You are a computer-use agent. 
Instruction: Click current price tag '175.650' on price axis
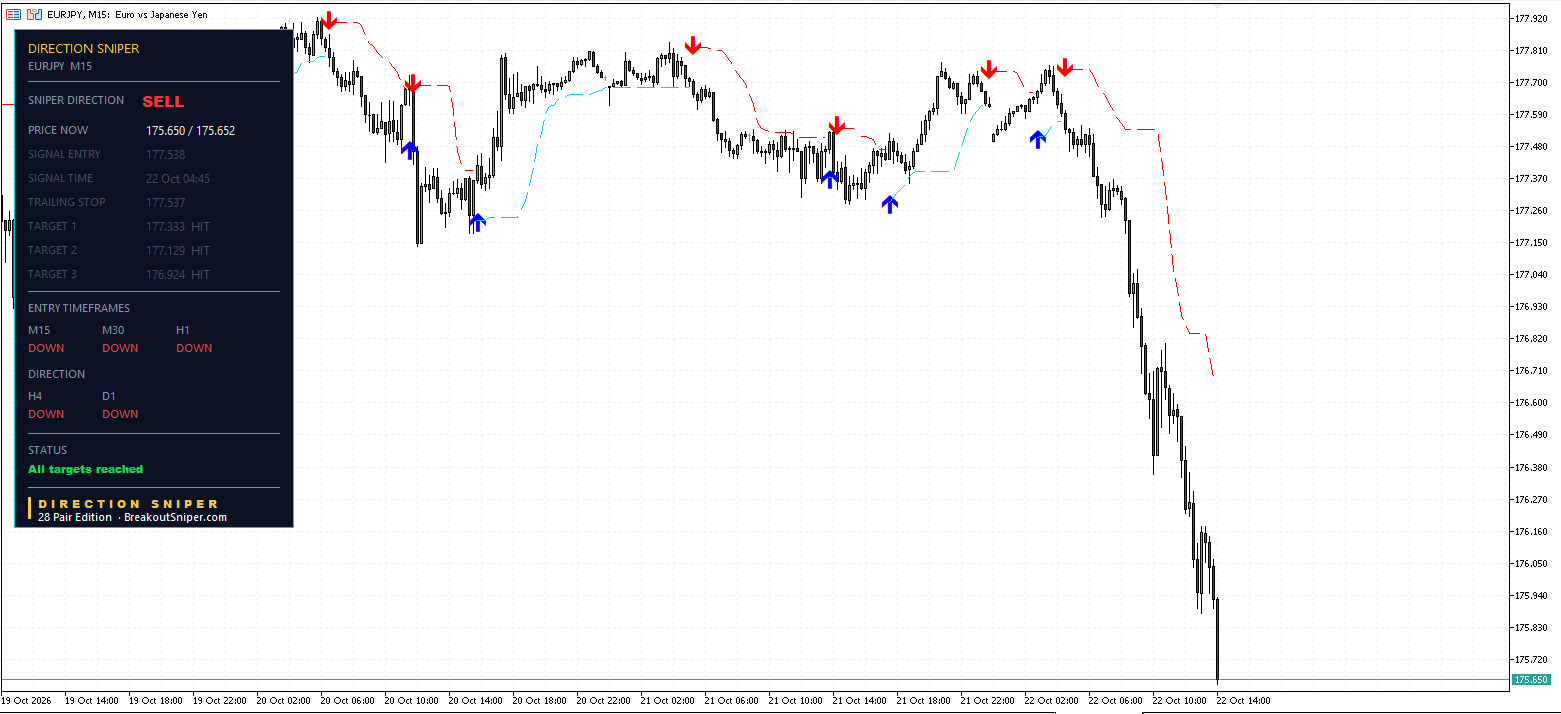1531,680
